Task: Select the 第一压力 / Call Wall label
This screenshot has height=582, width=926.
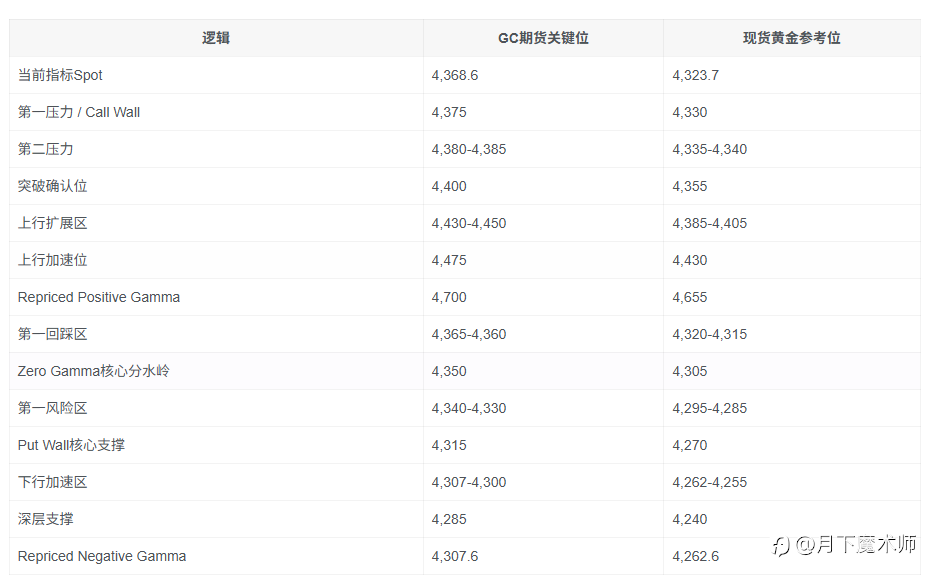Action: 79,112
